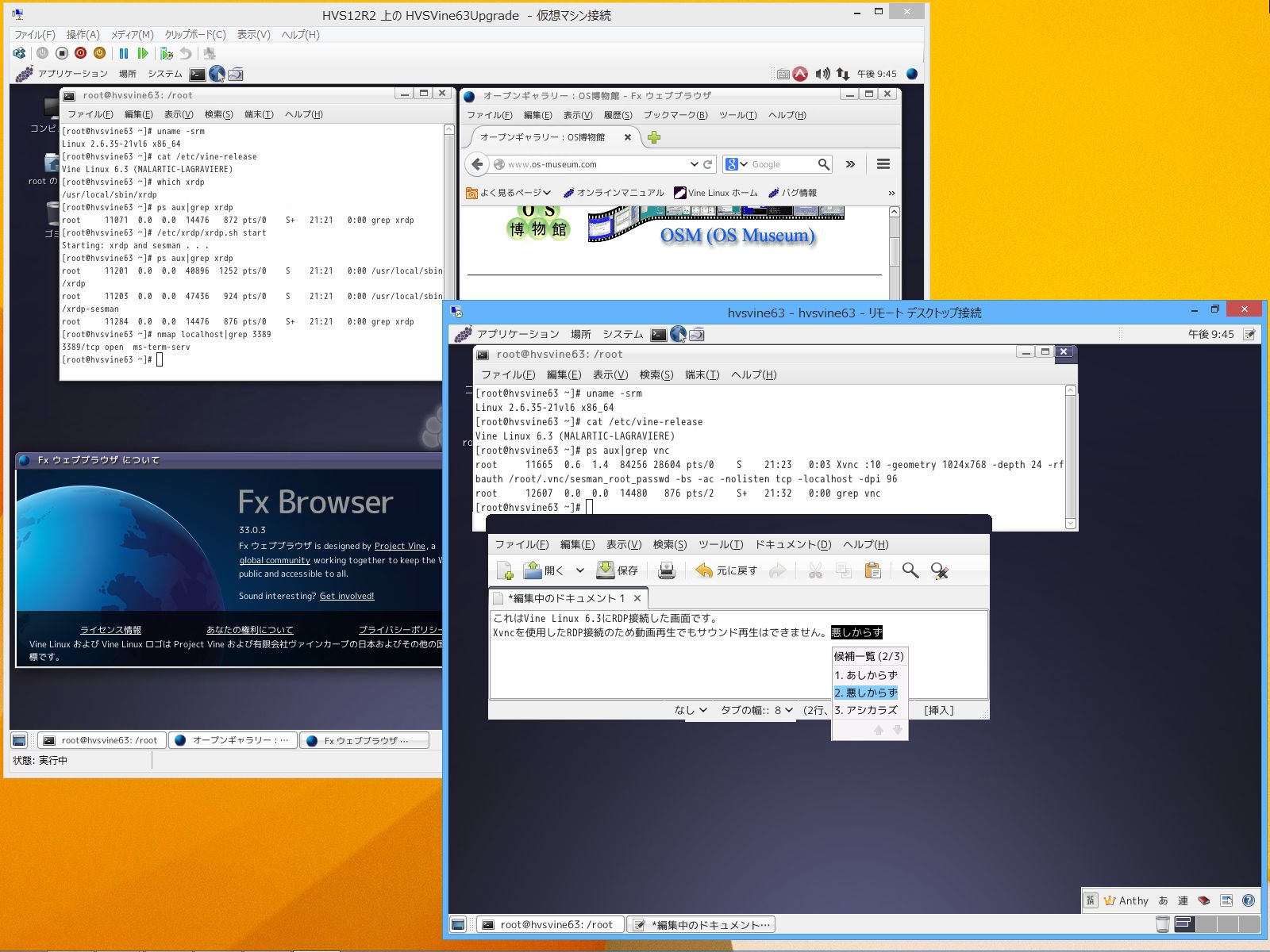Click the orange Save state VM icon

pyautogui.click(x=100, y=53)
